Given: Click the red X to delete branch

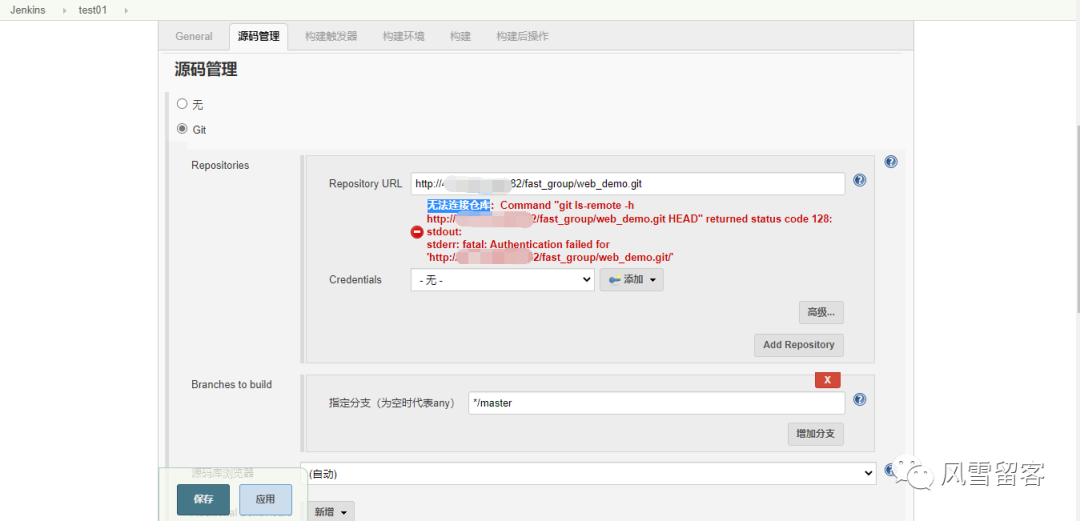Looking at the screenshot, I should point(827,380).
